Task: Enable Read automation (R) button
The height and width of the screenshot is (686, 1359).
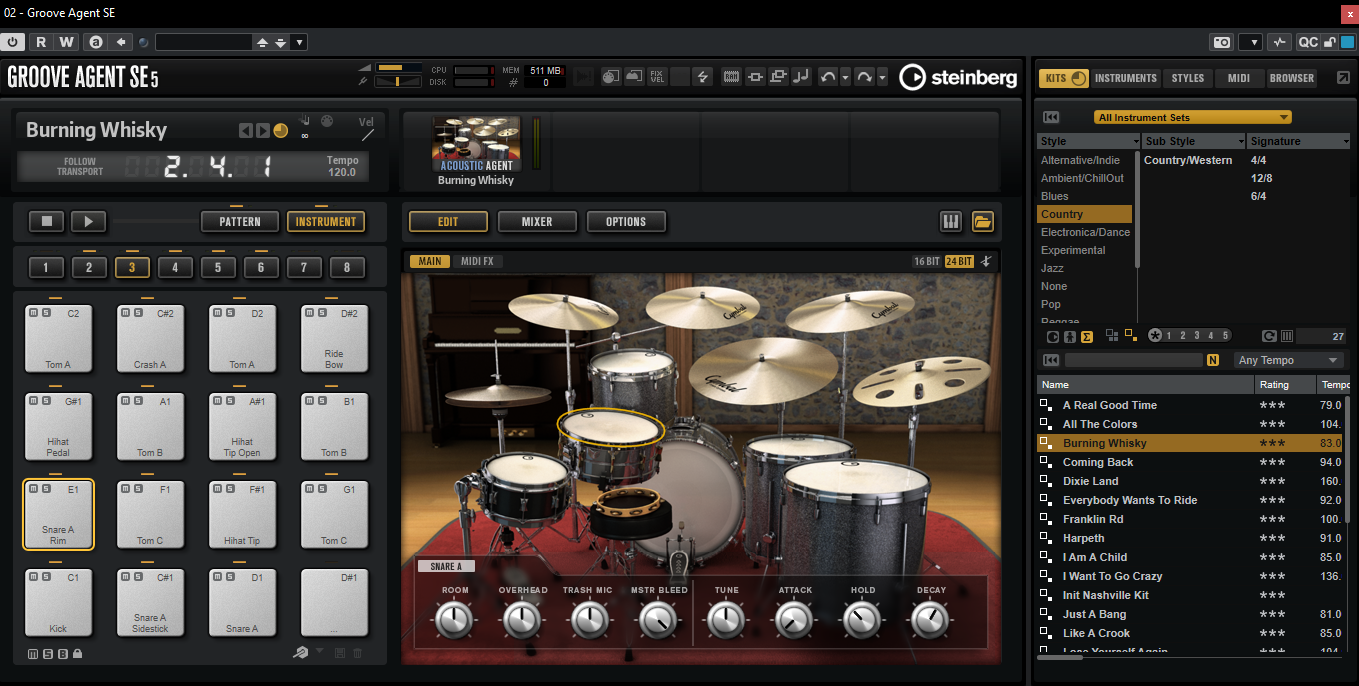Action: point(41,42)
